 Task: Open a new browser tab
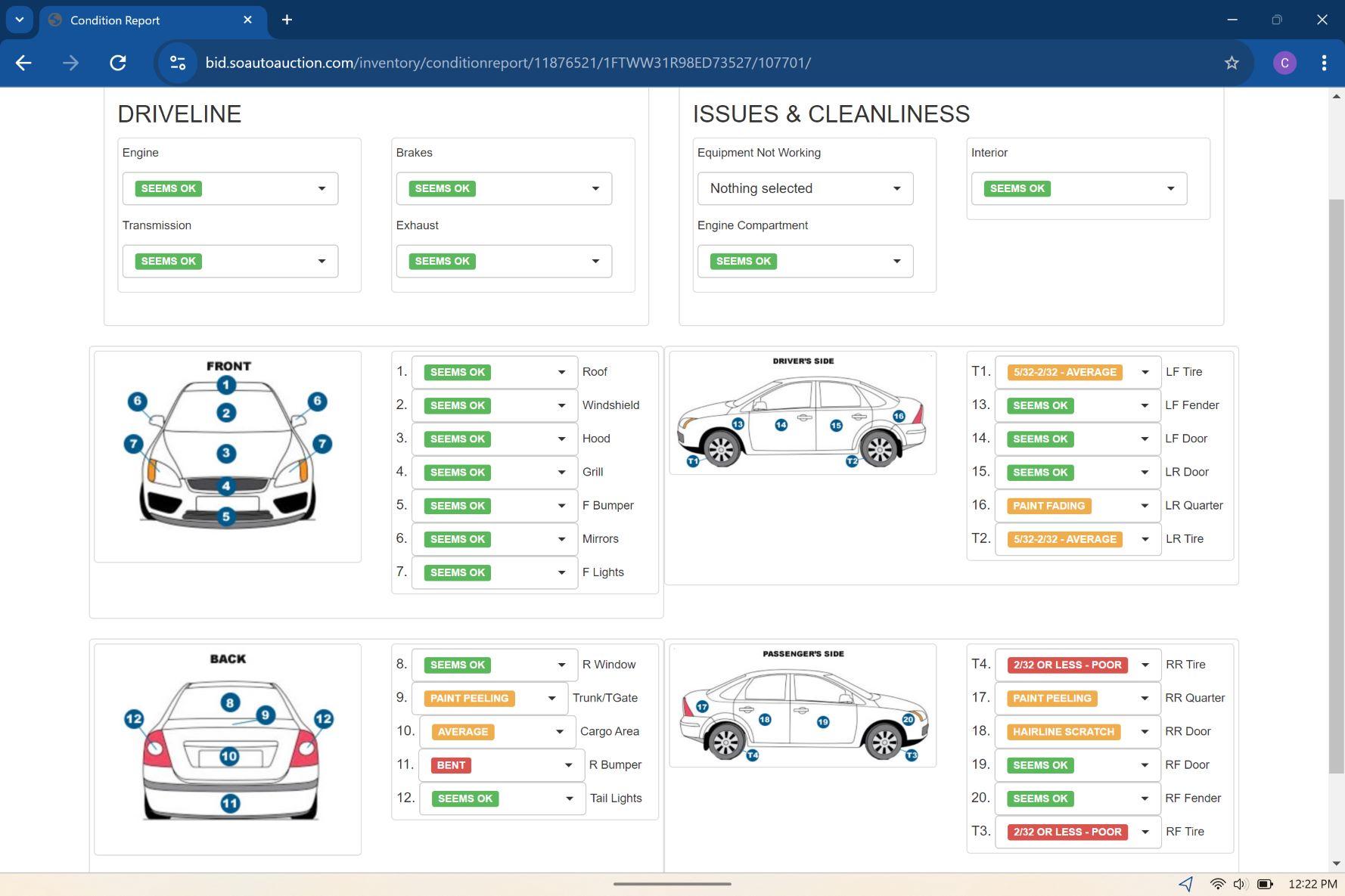[x=287, y=20]
